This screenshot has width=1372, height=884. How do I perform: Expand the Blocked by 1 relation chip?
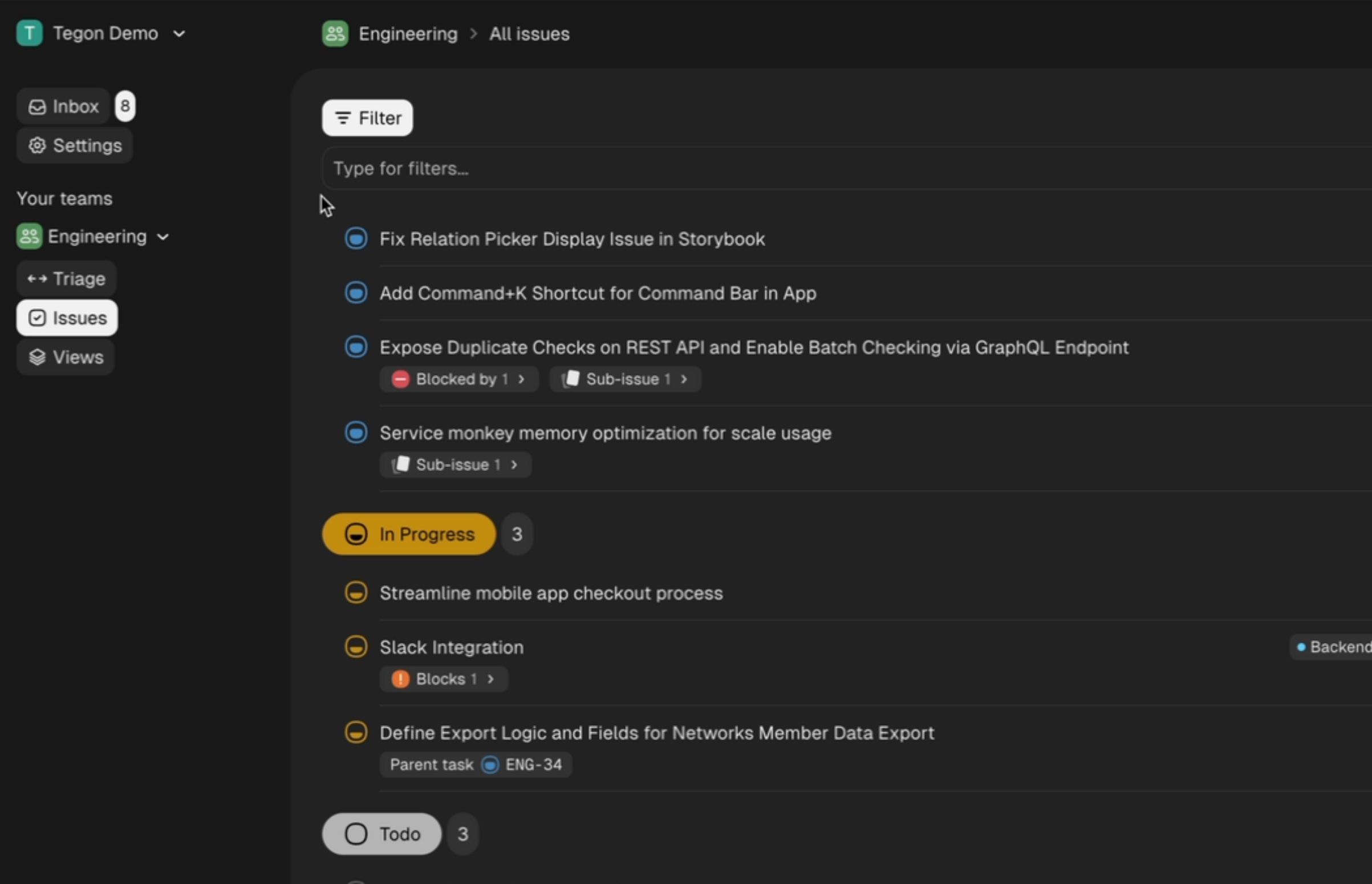pyautogui.click(x=458, y=379)
